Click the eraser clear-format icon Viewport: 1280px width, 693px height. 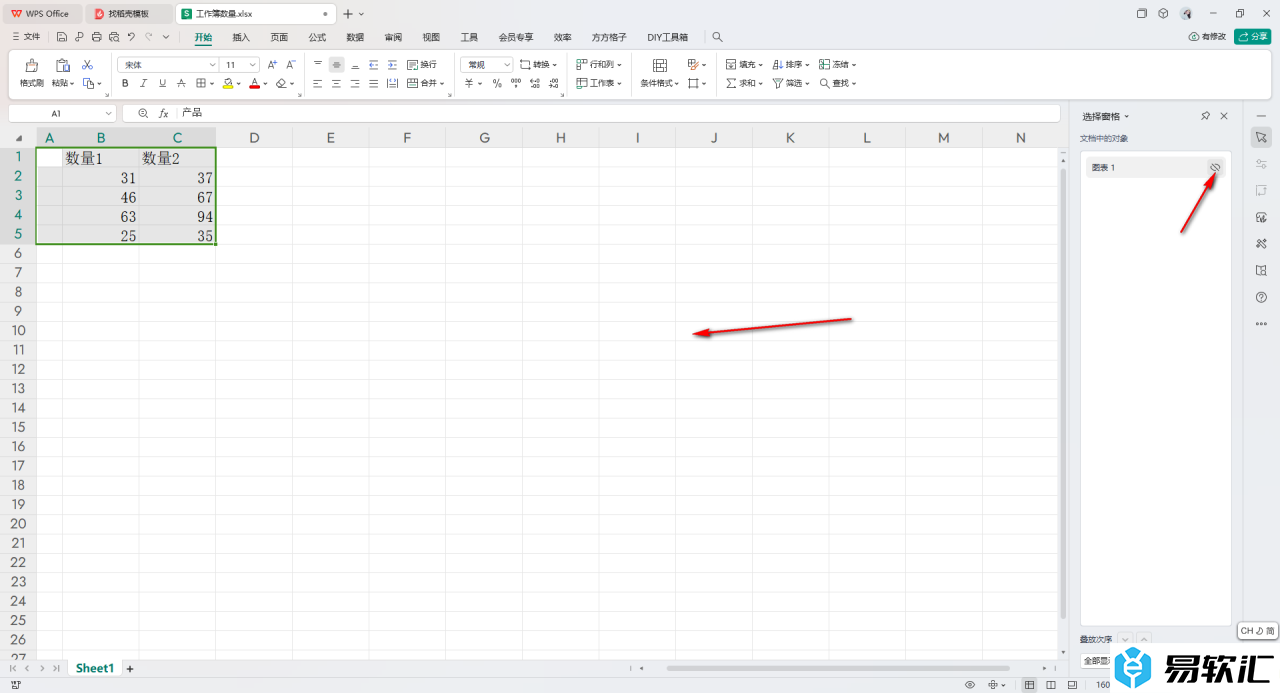pos(281,84)
